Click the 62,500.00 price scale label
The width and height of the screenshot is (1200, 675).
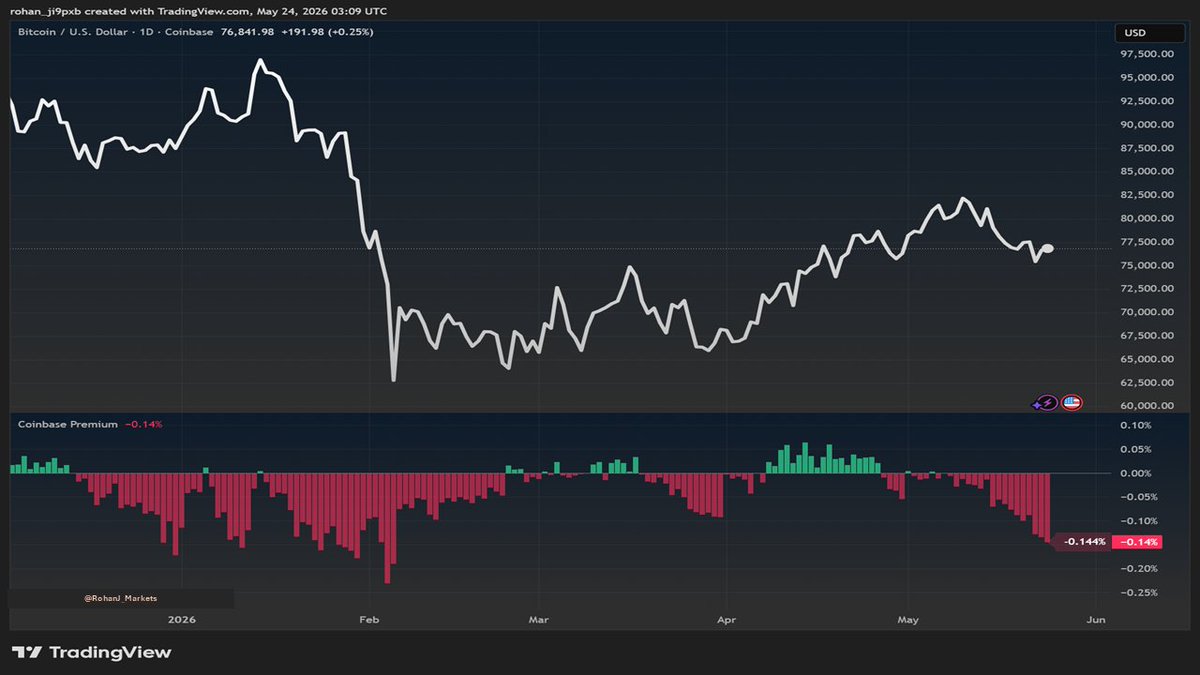click(x=1145, y=382)
